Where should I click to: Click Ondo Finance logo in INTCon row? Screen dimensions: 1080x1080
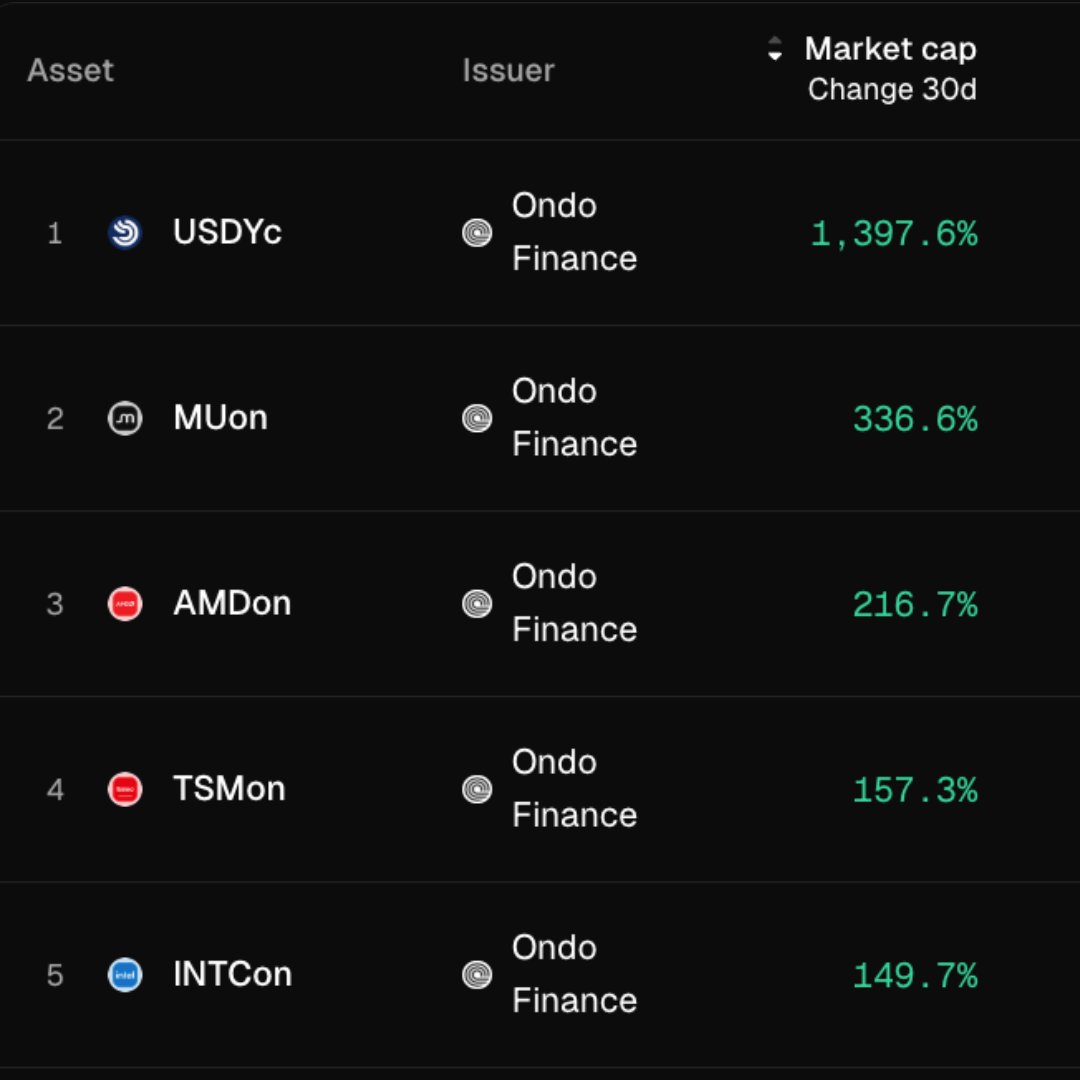[x=477, y=975]
